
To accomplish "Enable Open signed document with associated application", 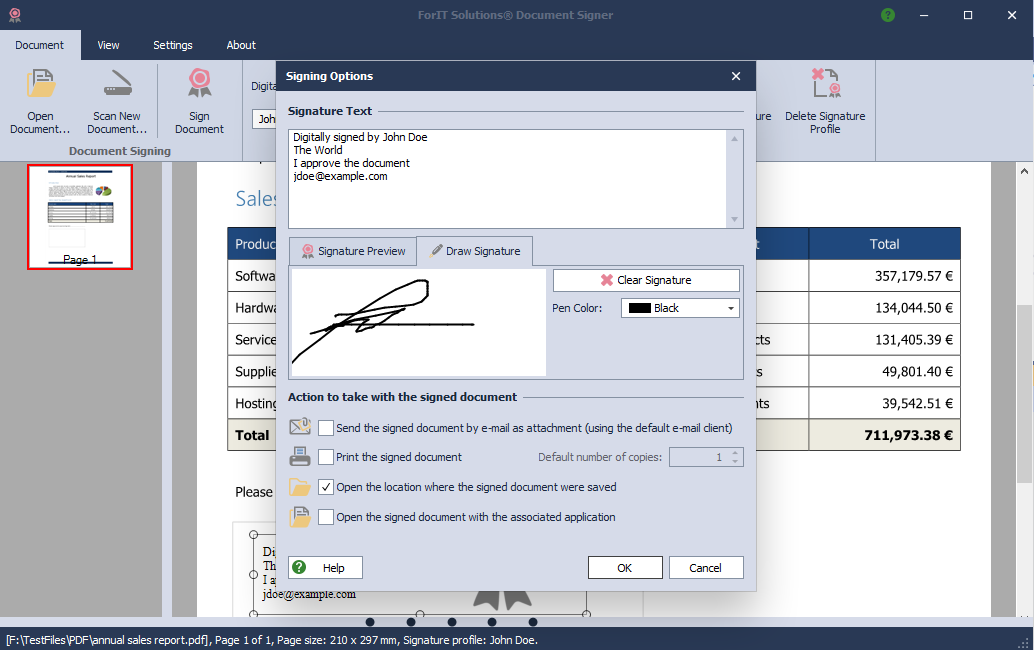I will click(x=326, y=517).
